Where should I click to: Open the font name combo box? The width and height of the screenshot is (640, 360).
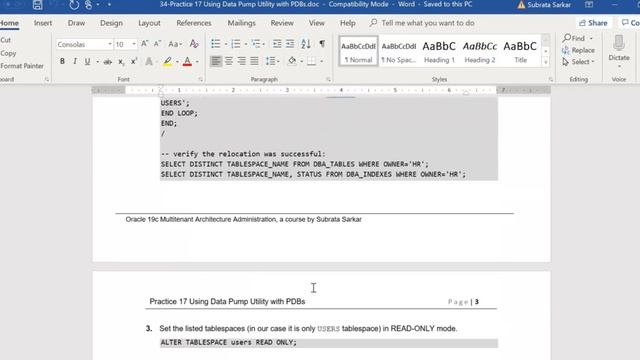coord(84,44)
